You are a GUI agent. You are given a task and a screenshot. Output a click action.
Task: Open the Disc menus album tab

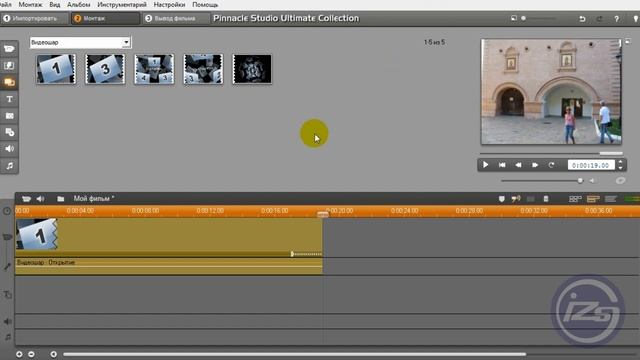9,132
